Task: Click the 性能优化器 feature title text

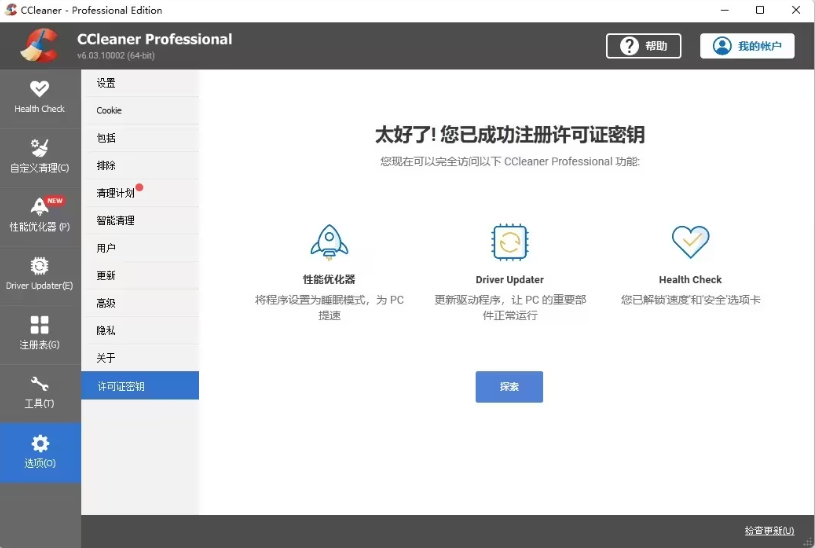Action: point(329,279)
